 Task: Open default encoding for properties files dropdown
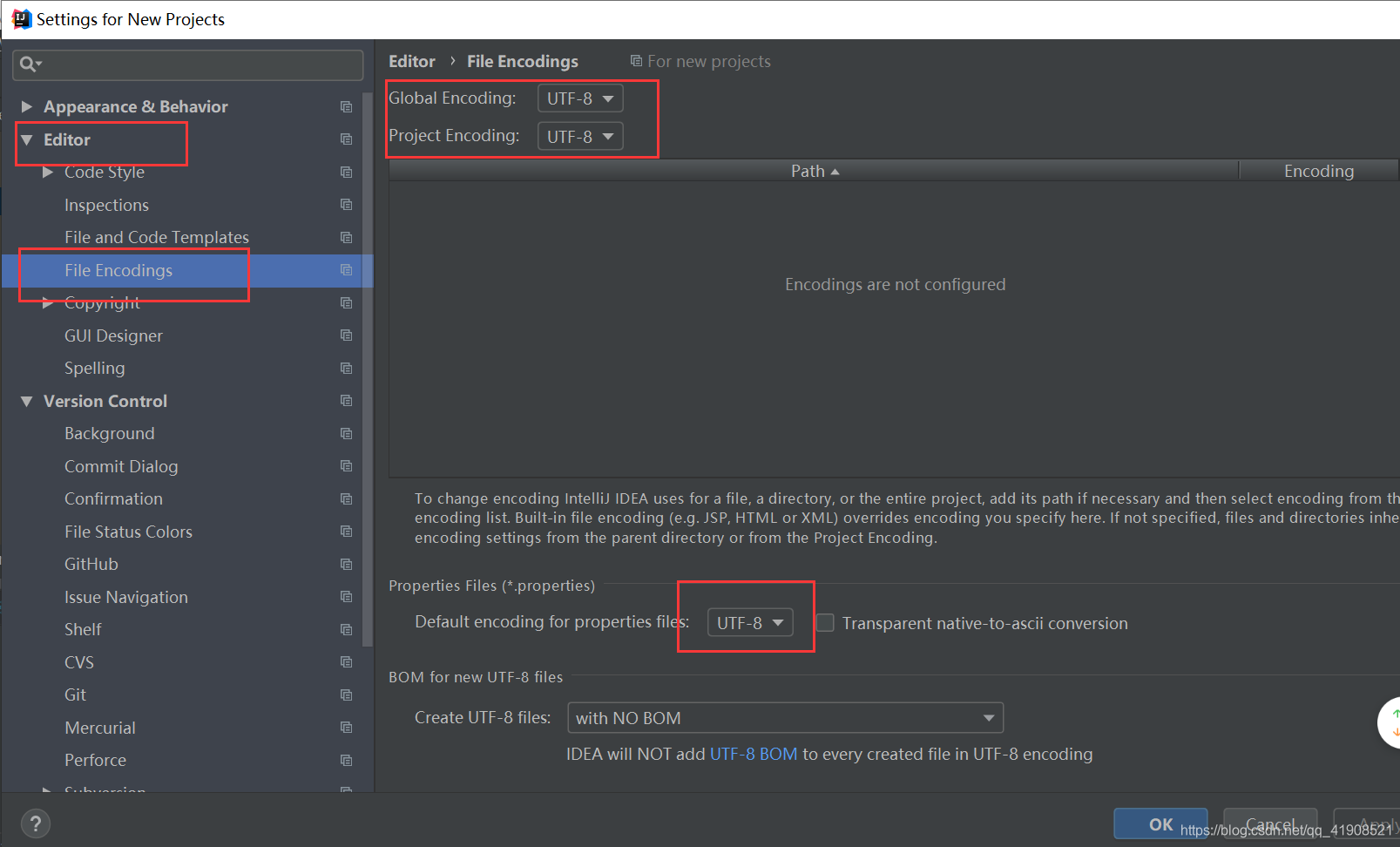(x=750, y=622)
